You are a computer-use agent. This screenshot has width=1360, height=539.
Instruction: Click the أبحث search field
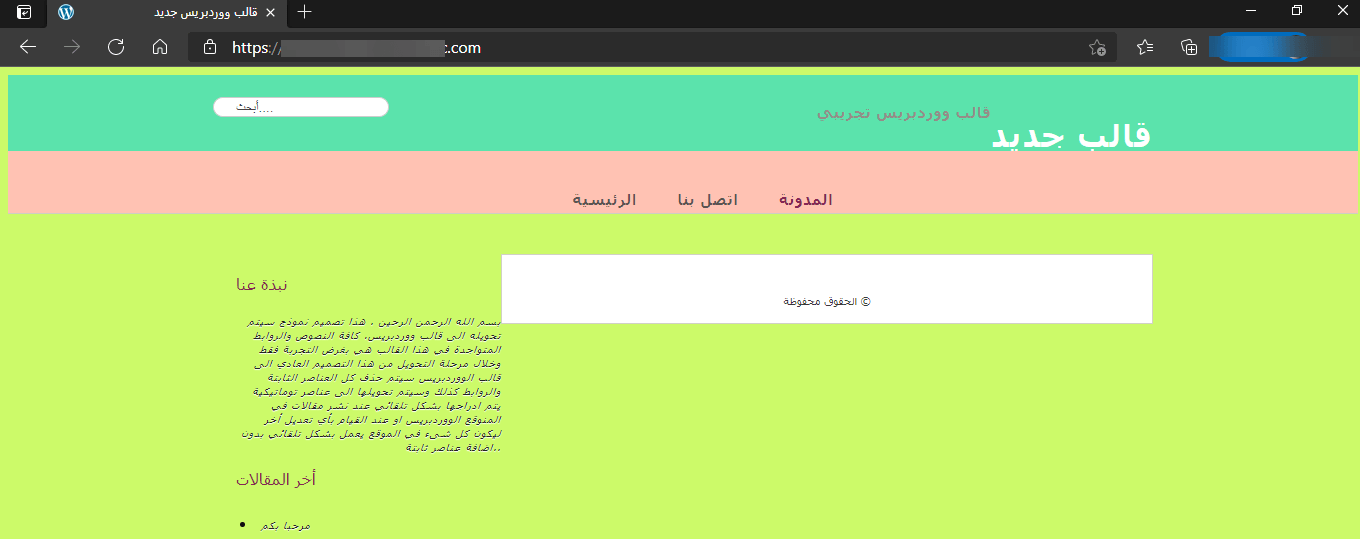[301, 107]
